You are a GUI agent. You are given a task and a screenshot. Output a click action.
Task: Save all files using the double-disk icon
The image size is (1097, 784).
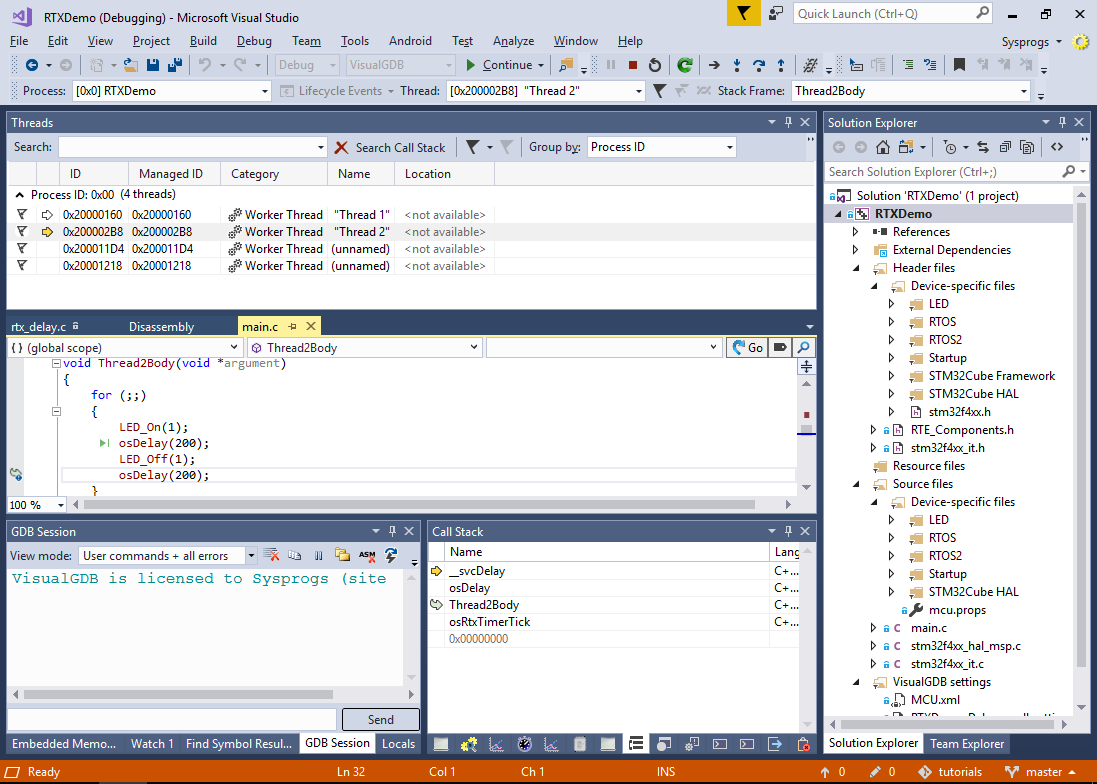tap(175, 65)
